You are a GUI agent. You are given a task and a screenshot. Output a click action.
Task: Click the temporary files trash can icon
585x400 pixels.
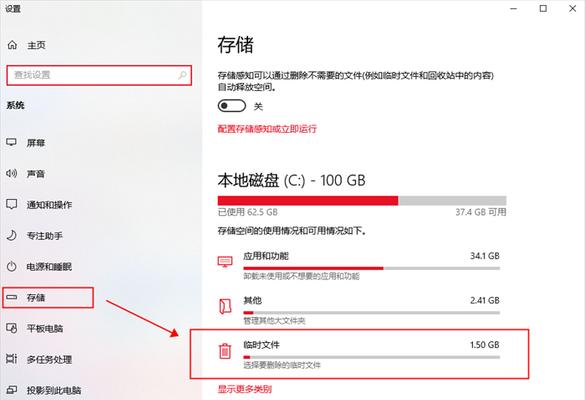225,351
